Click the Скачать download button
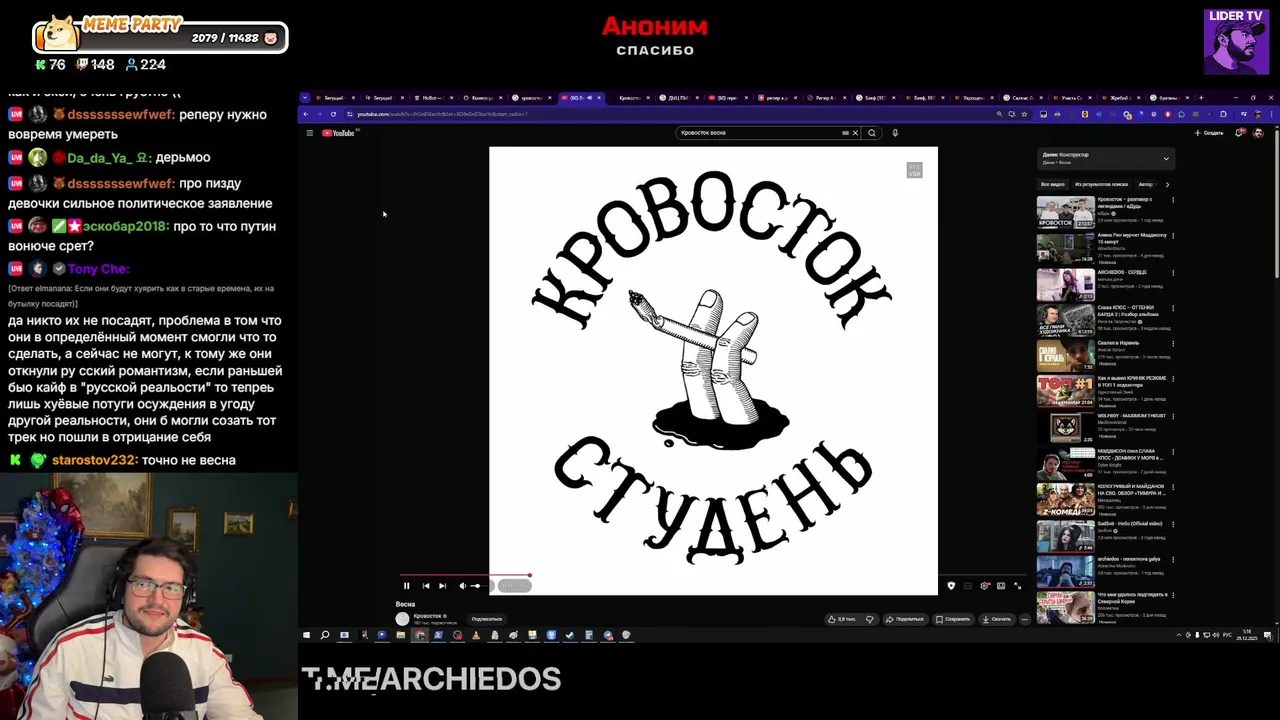This screenshot has width=1280, height=720. (997, 619)
